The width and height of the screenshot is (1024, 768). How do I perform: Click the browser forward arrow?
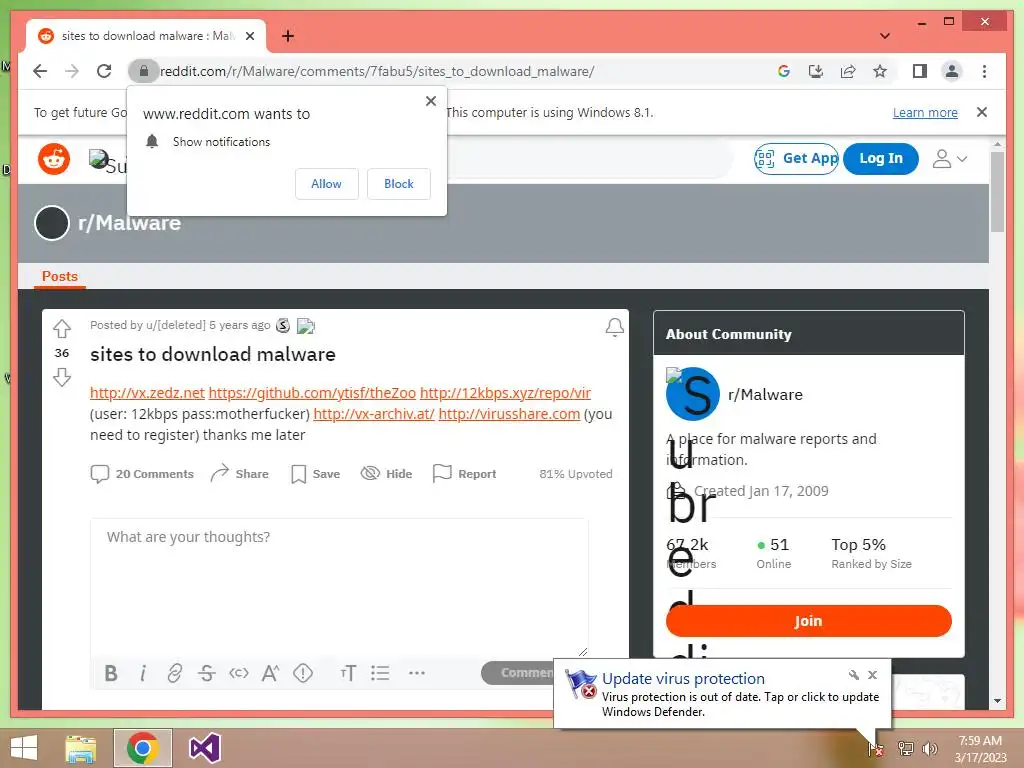click(72, 71)
